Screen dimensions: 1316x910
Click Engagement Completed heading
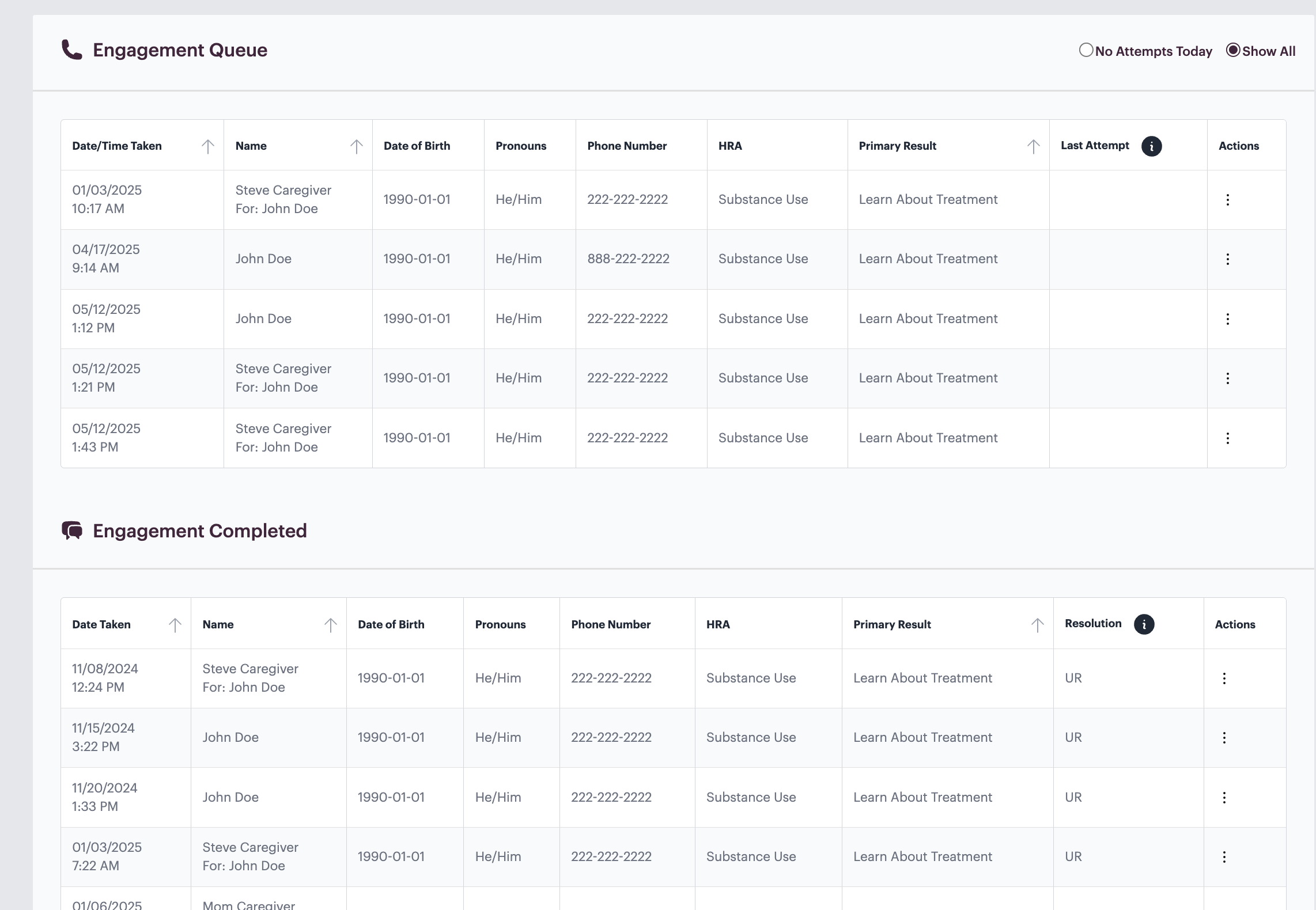click(200, 531)
